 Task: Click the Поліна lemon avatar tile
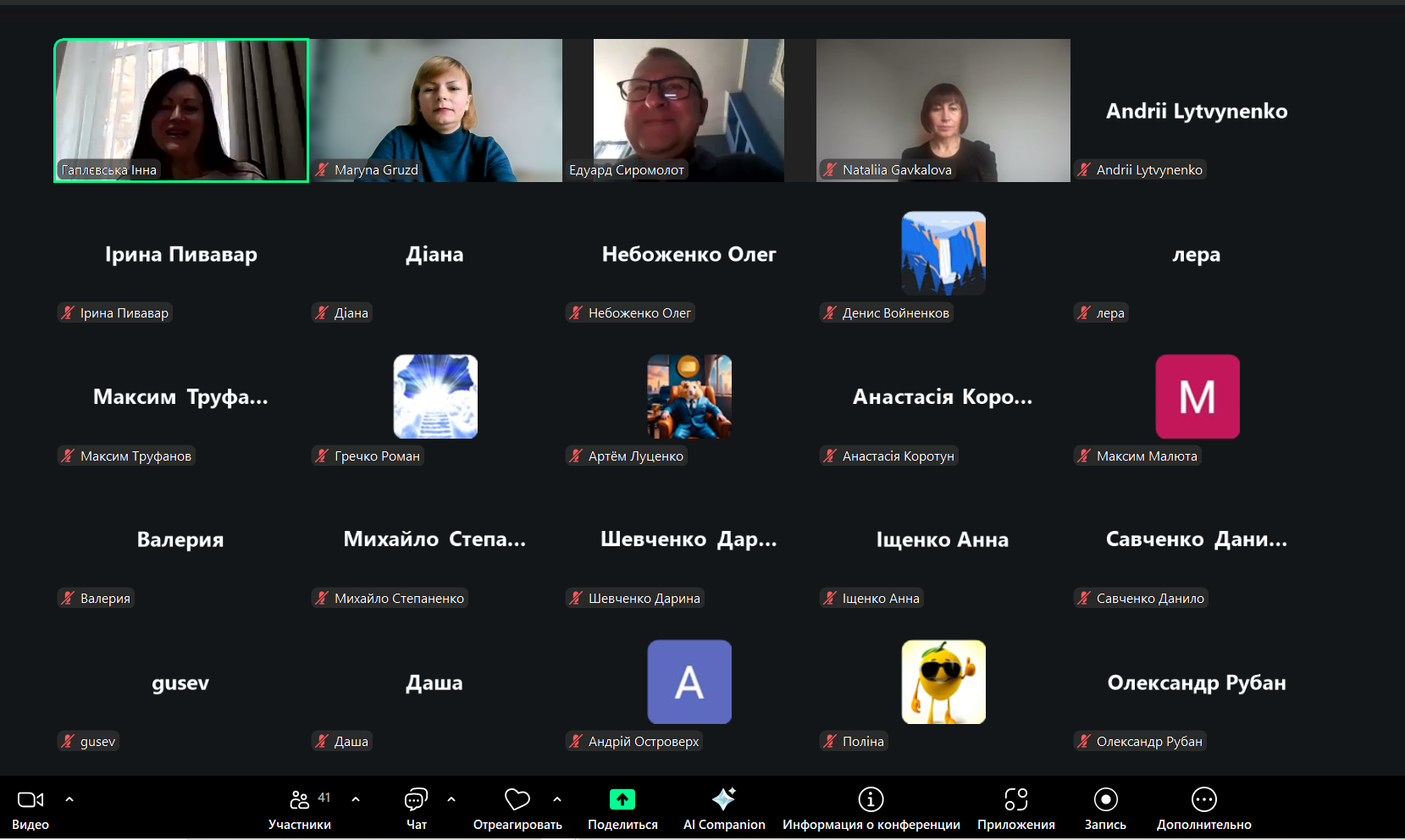943,682
